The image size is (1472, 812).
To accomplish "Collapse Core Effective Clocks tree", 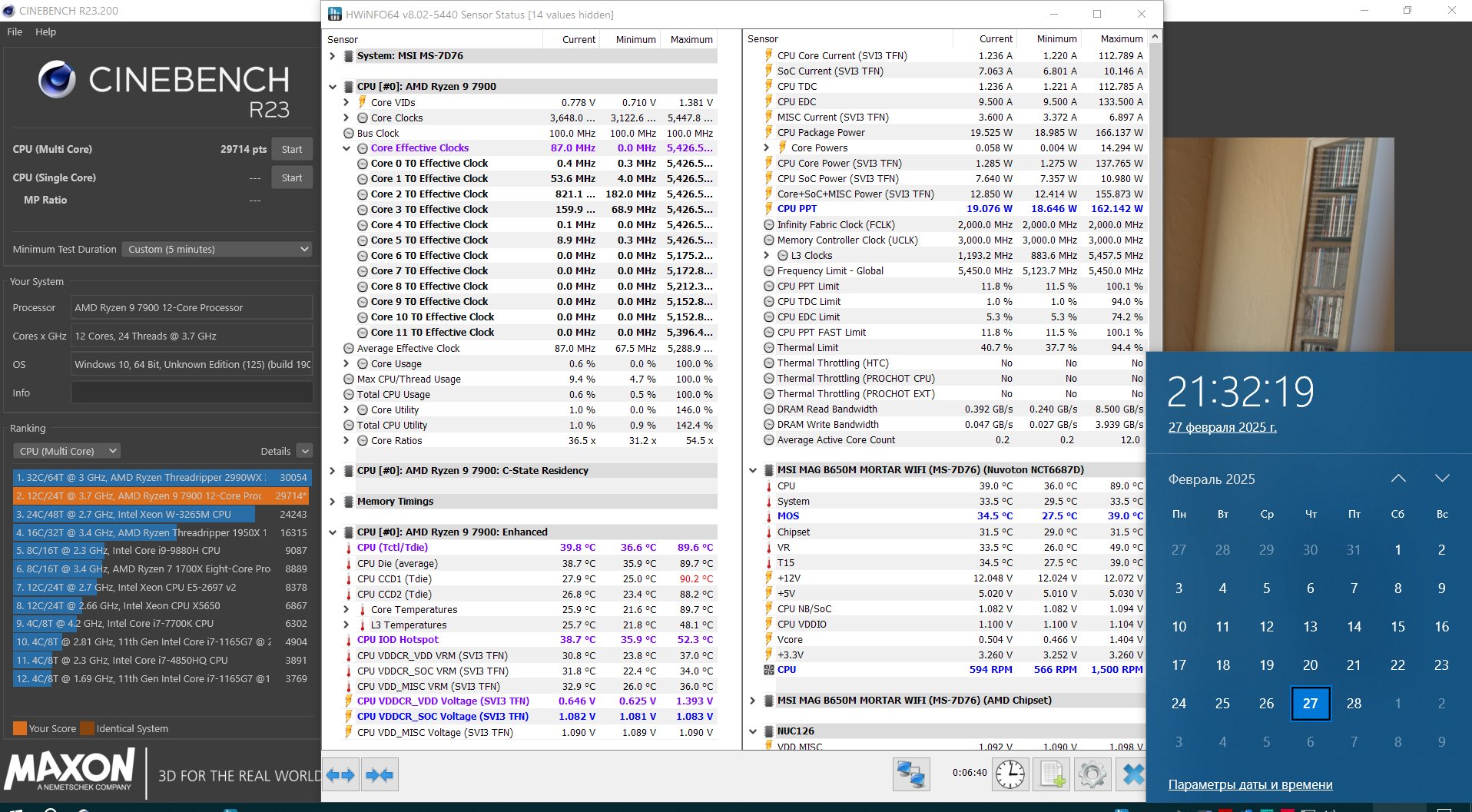I will (x=346, y=148).
